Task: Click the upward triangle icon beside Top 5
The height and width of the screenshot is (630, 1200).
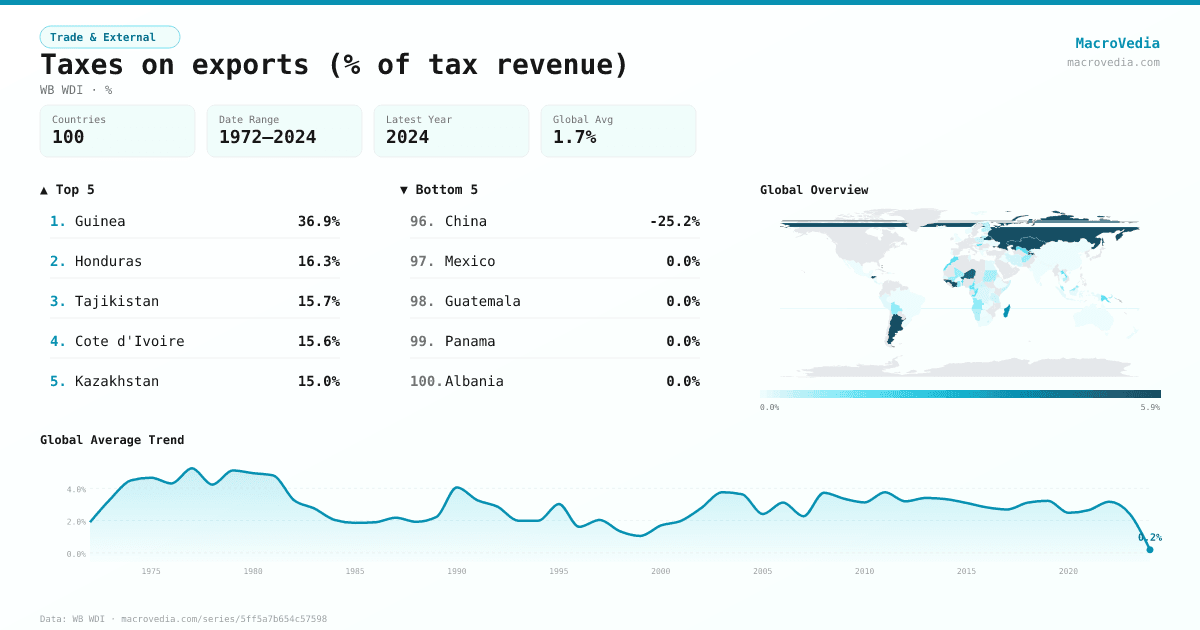Action: tap(42, 189)
